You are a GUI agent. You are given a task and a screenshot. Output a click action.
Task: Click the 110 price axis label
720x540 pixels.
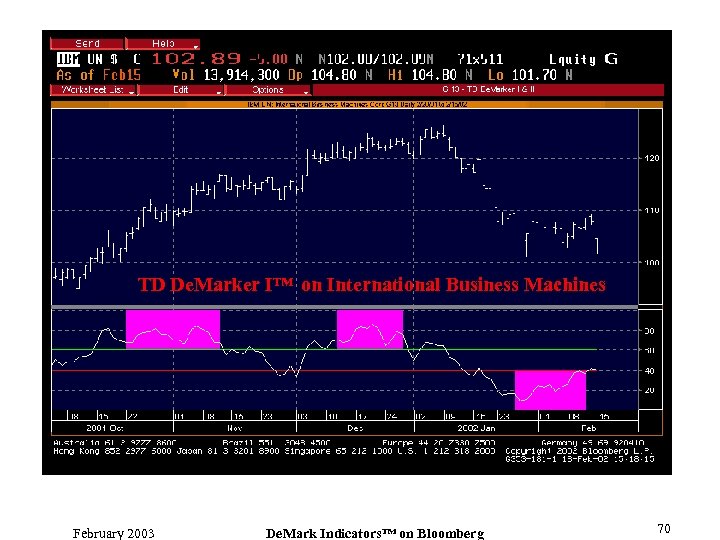coord(652,210)
